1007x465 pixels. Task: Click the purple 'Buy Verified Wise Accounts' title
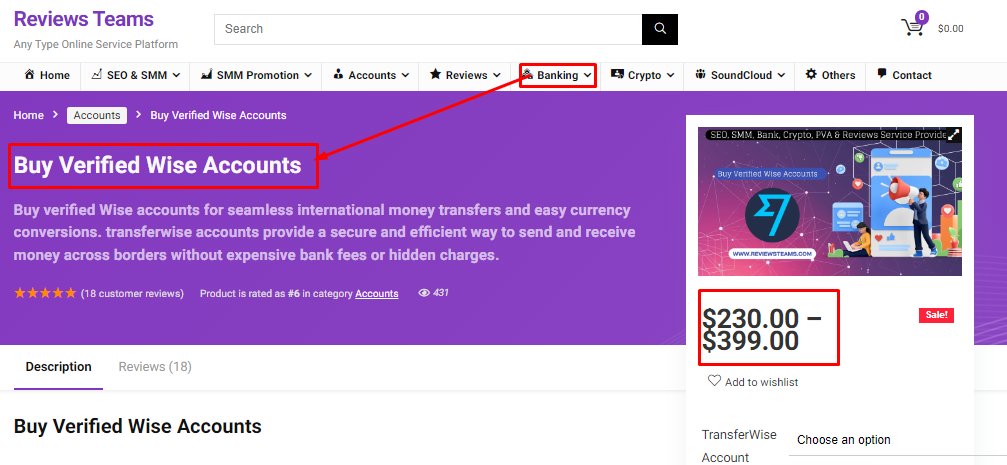(x=157, y=165)
